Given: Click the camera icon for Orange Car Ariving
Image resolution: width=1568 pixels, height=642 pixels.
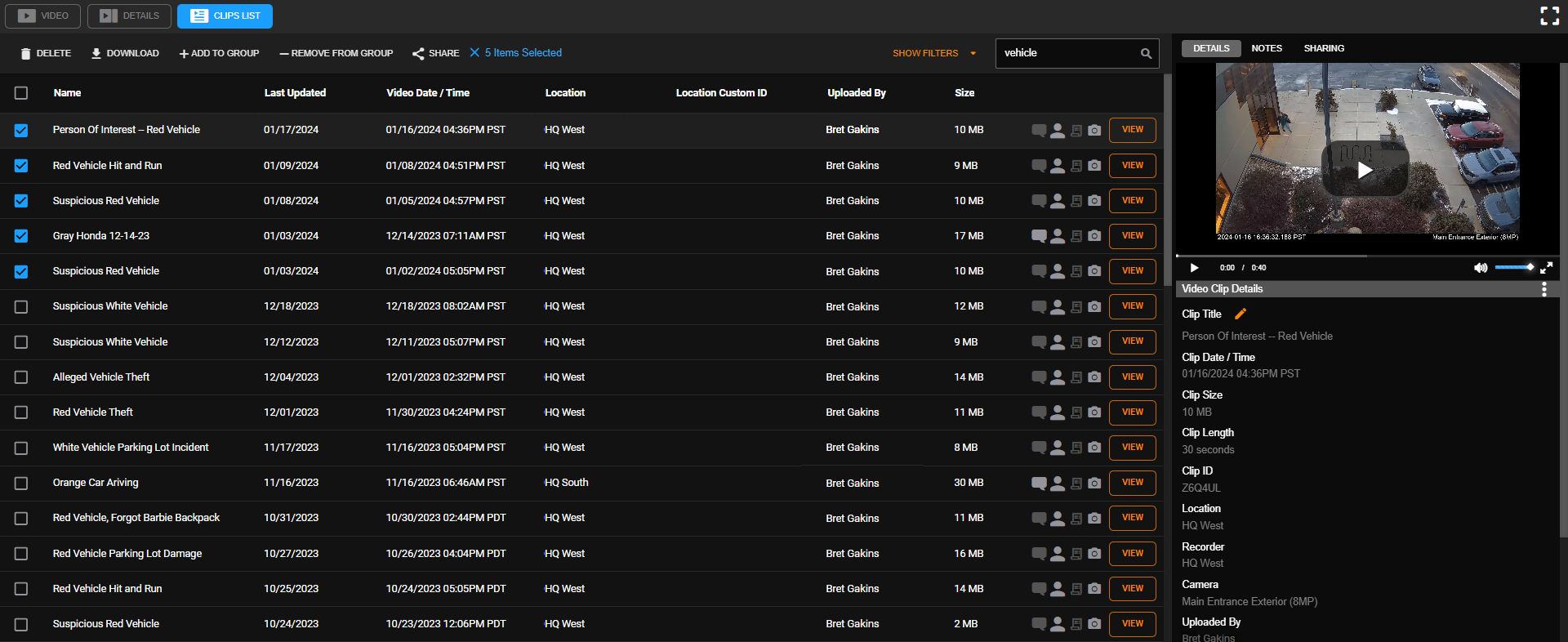Looking at the screenshot, I should pyautogui.click(x=1094, y=483).
